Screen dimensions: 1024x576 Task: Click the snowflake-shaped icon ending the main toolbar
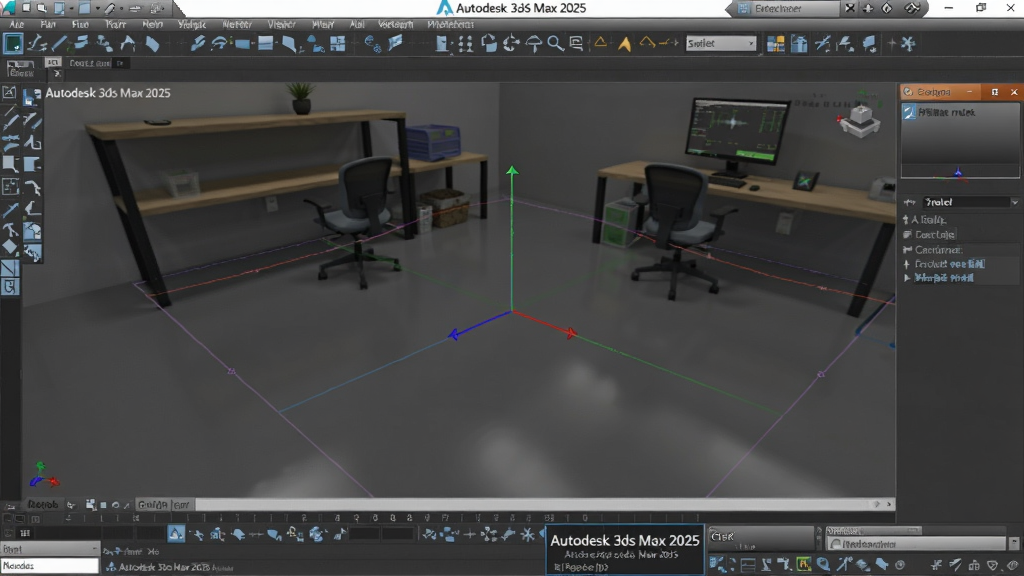[908, 44]
